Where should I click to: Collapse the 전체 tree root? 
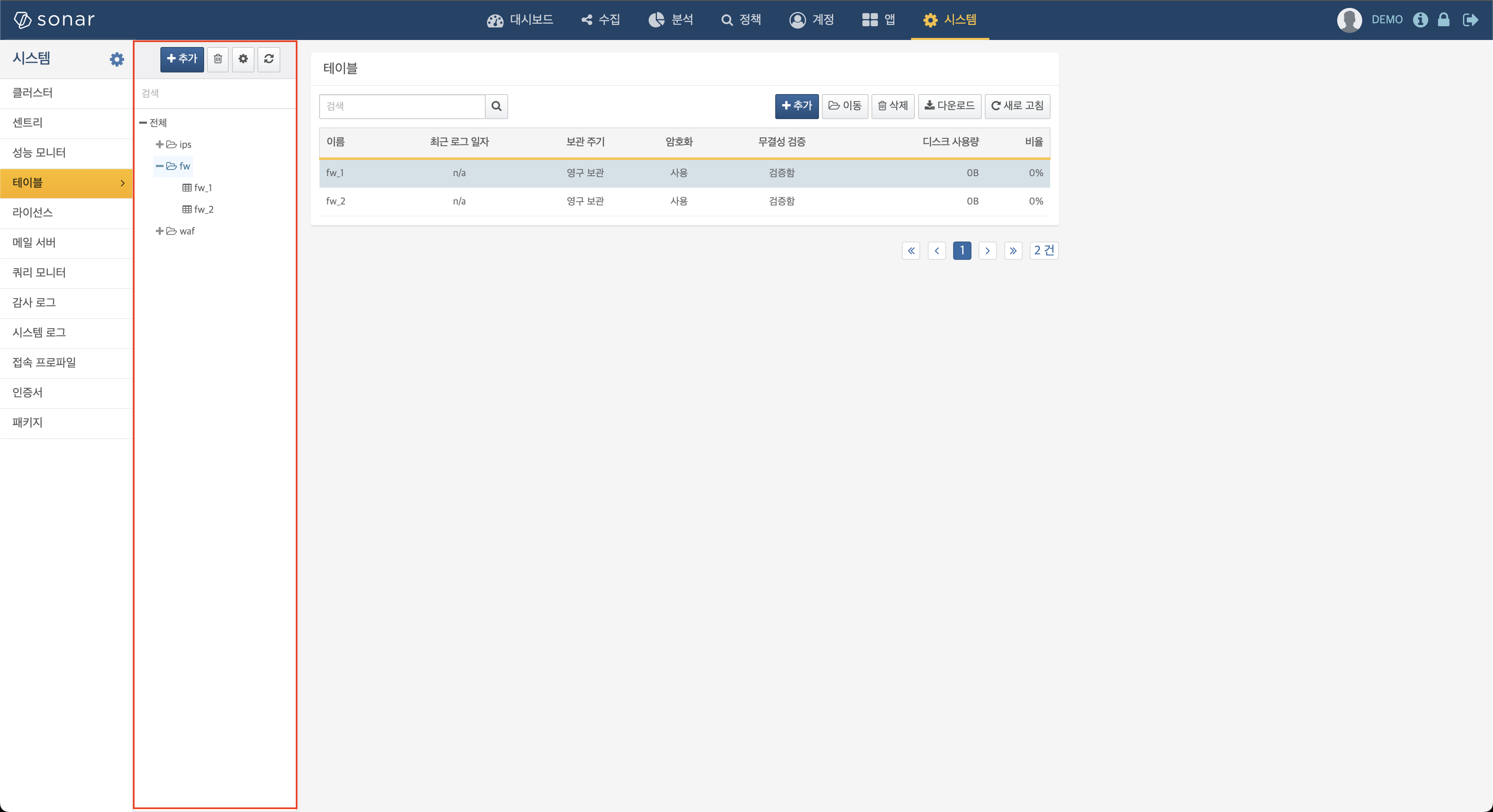142,123
